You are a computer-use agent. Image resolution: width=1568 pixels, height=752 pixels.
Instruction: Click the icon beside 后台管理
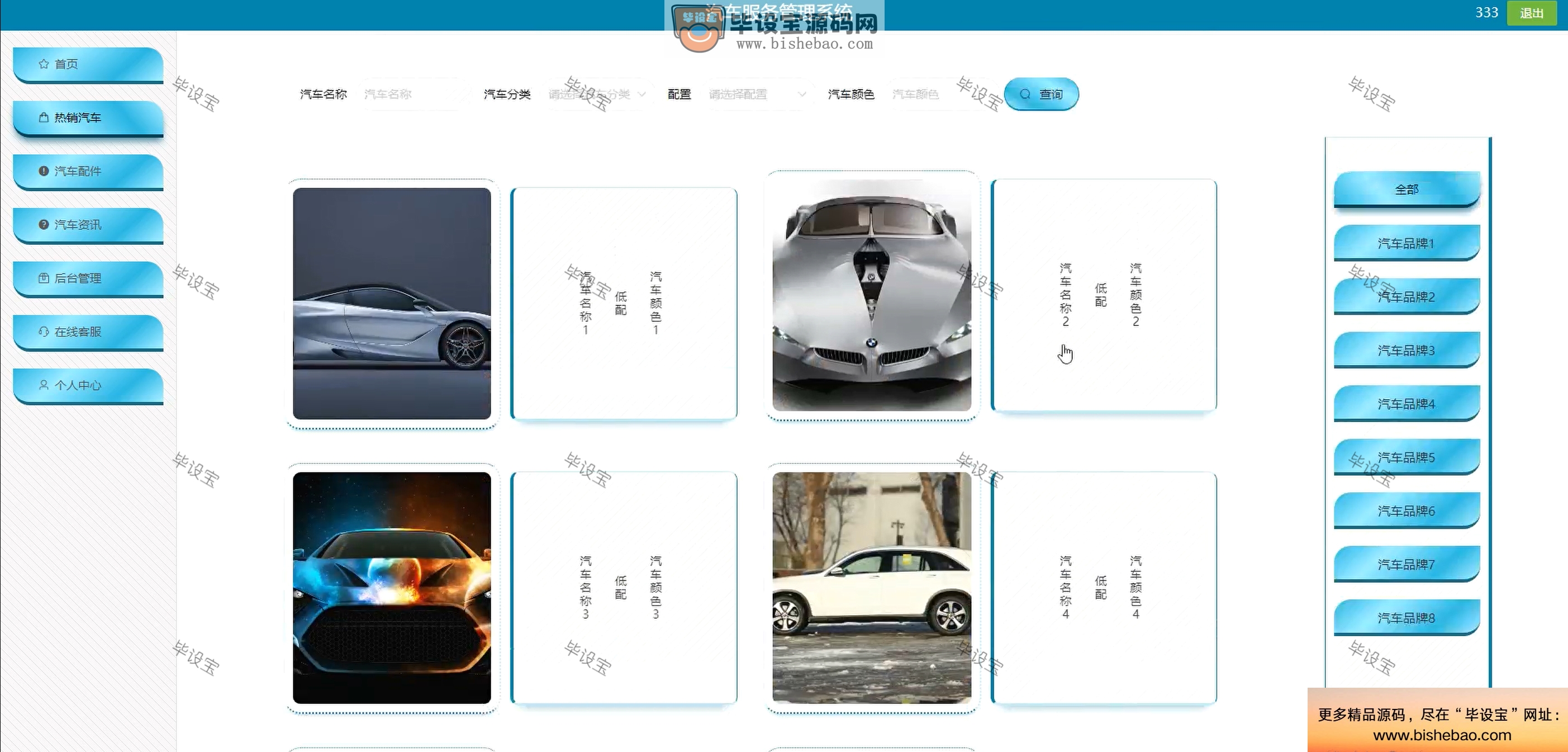44,278
